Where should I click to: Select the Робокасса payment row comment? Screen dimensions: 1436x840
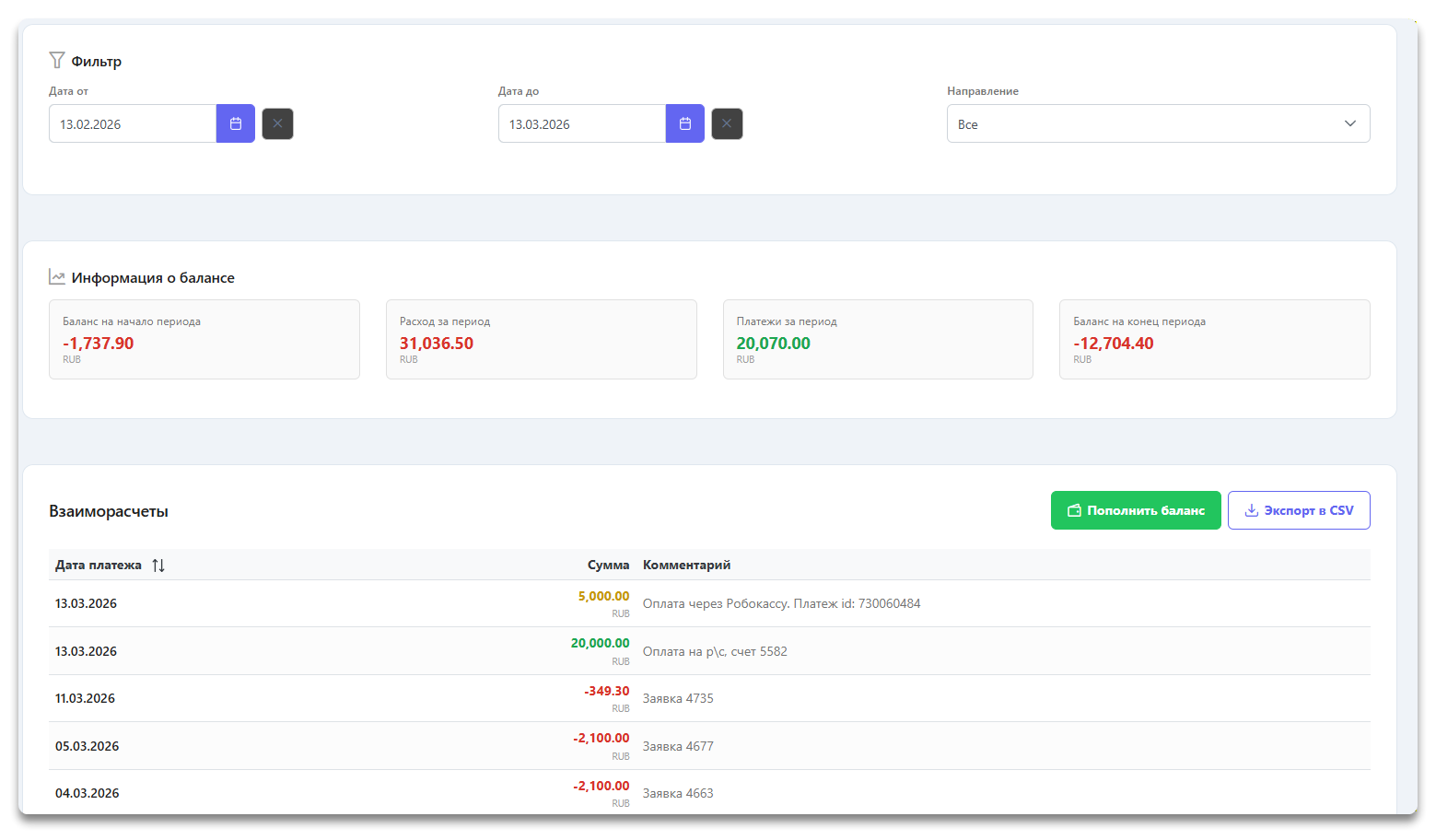coord(781,604)
